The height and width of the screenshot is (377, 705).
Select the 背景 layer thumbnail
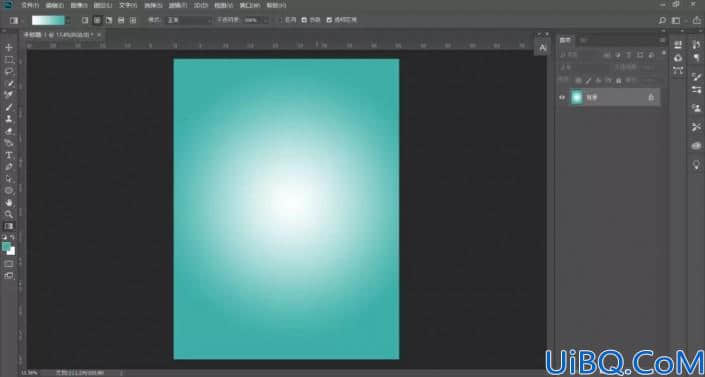[x=576, y=97]
